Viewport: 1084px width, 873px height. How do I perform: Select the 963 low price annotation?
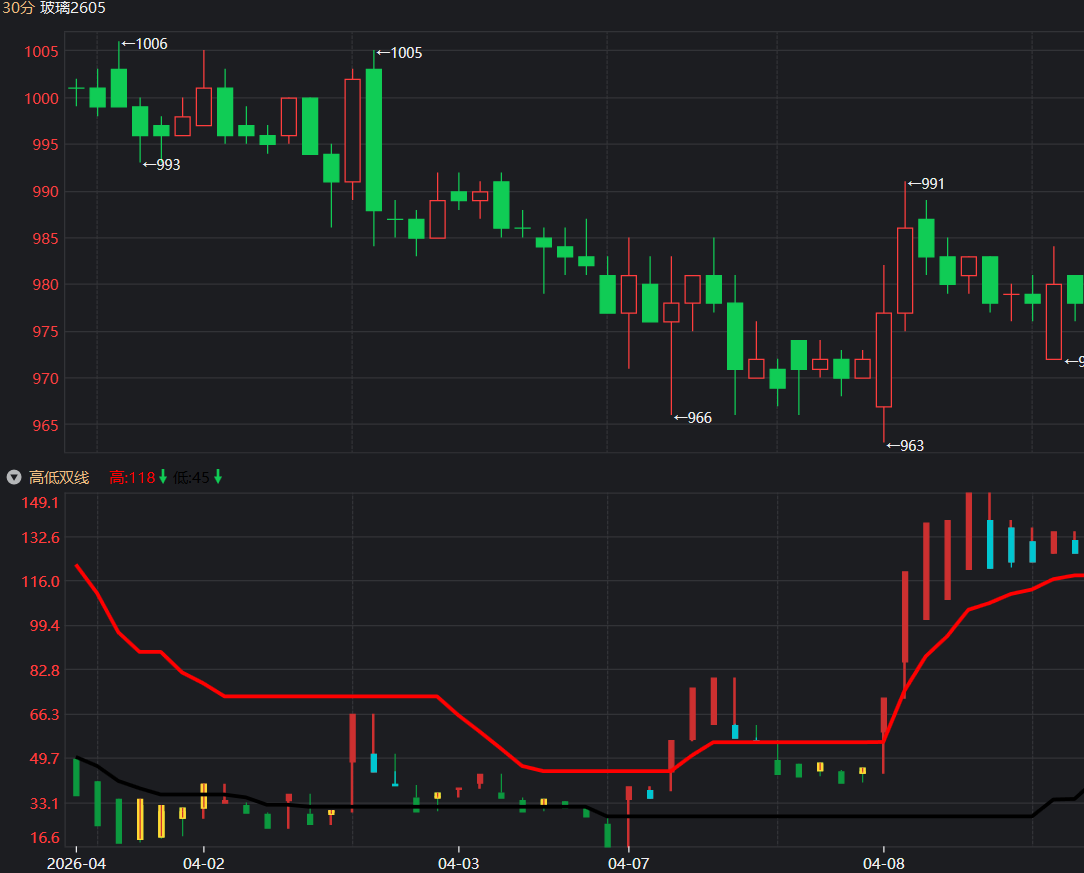point(906,446)
